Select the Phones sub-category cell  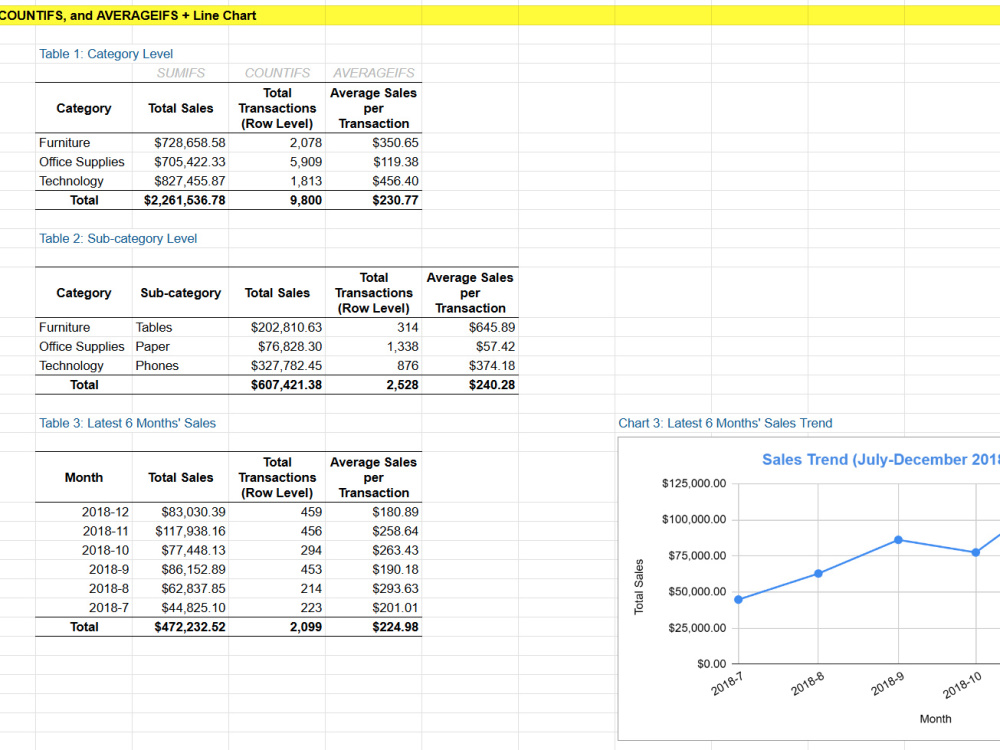[x=157, y=365]
